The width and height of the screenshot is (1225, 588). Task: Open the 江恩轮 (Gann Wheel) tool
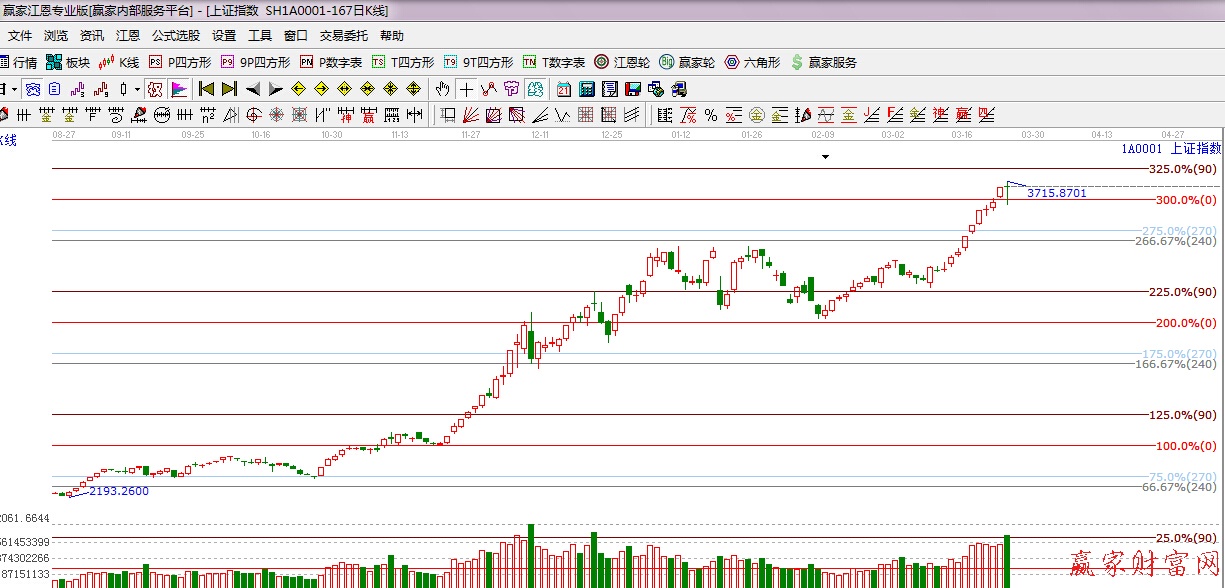623,62
